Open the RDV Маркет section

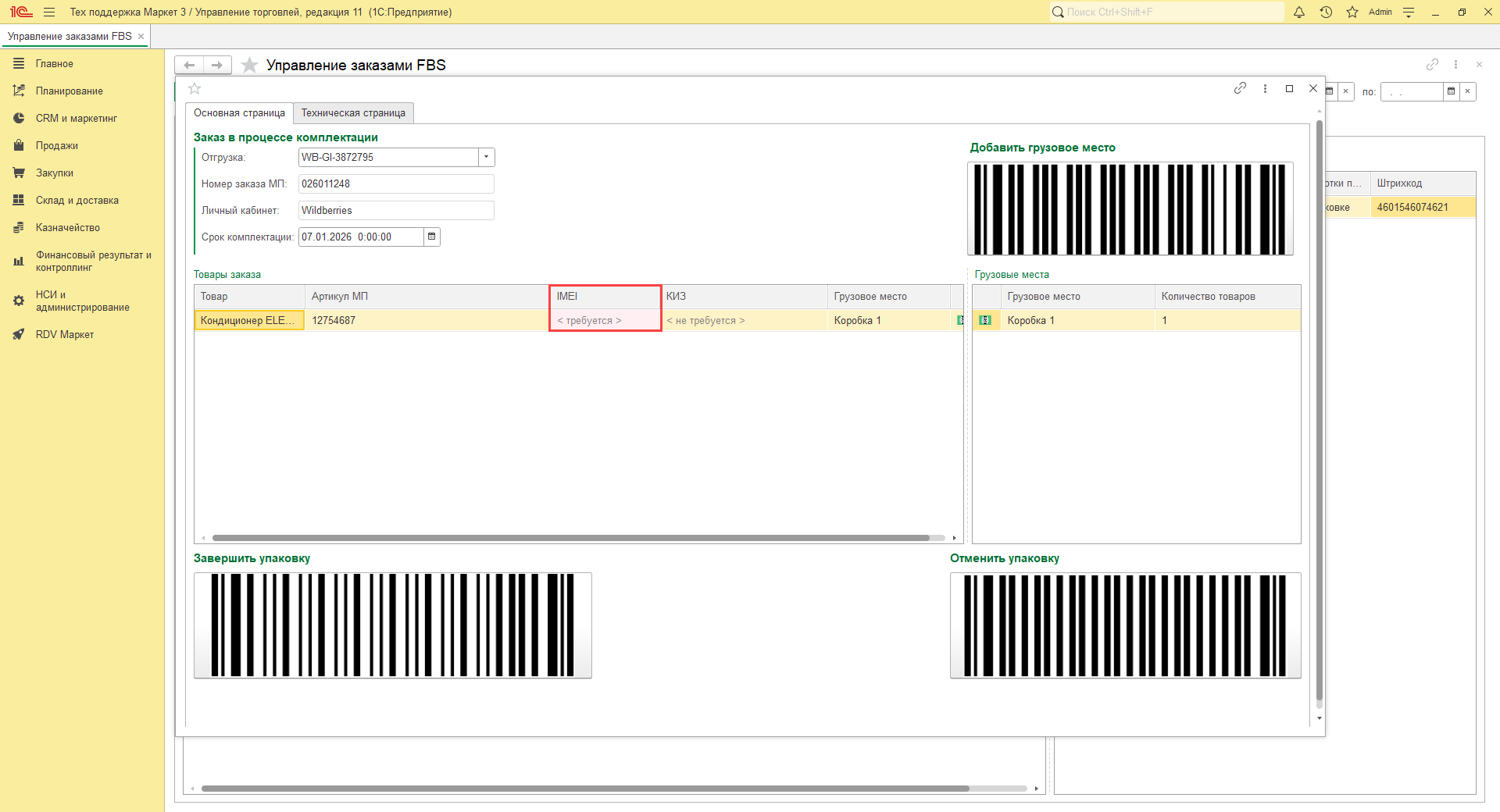tap(64, 334)
